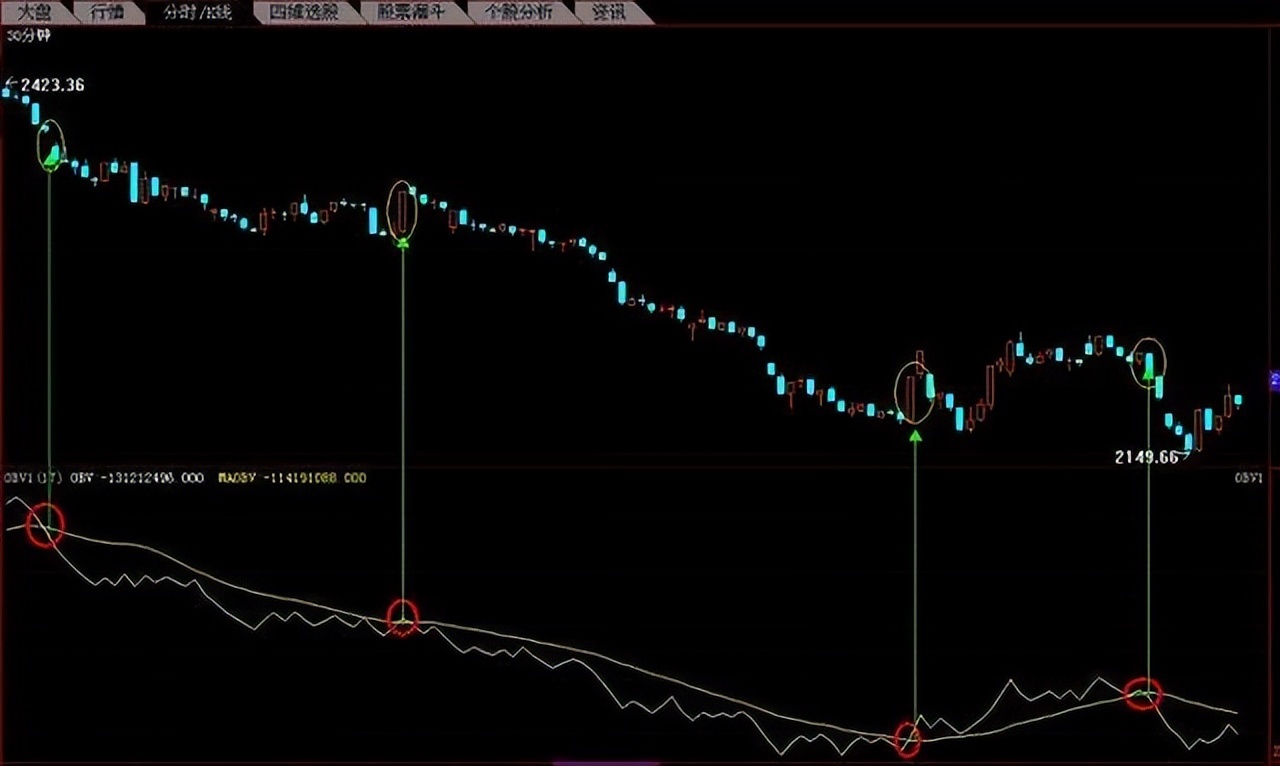Click the first circled candlestick near the high
The image size is (1280, 766).
point(51,146)
